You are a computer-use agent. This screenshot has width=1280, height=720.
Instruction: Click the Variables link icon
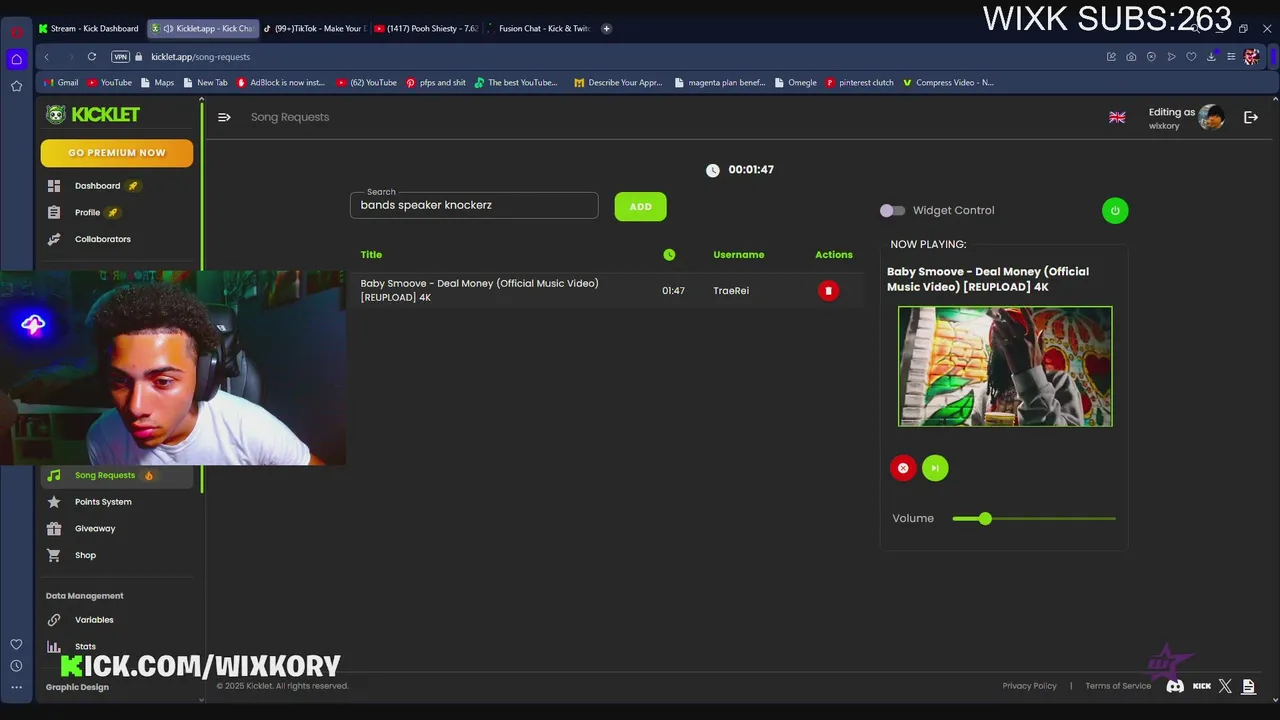click(54, 620)
